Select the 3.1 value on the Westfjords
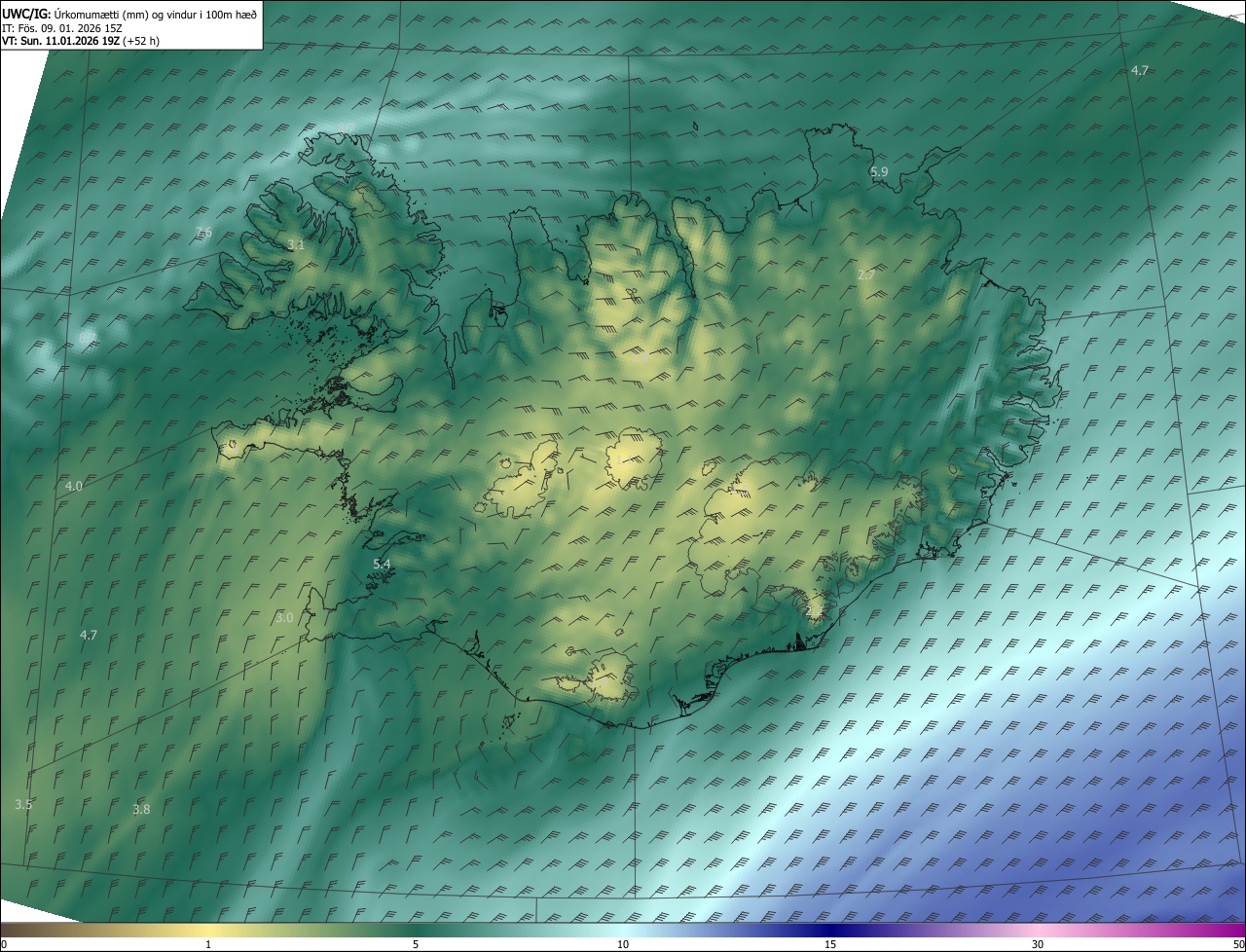This screenshot has height=952, width=1246. pos(297,245)
